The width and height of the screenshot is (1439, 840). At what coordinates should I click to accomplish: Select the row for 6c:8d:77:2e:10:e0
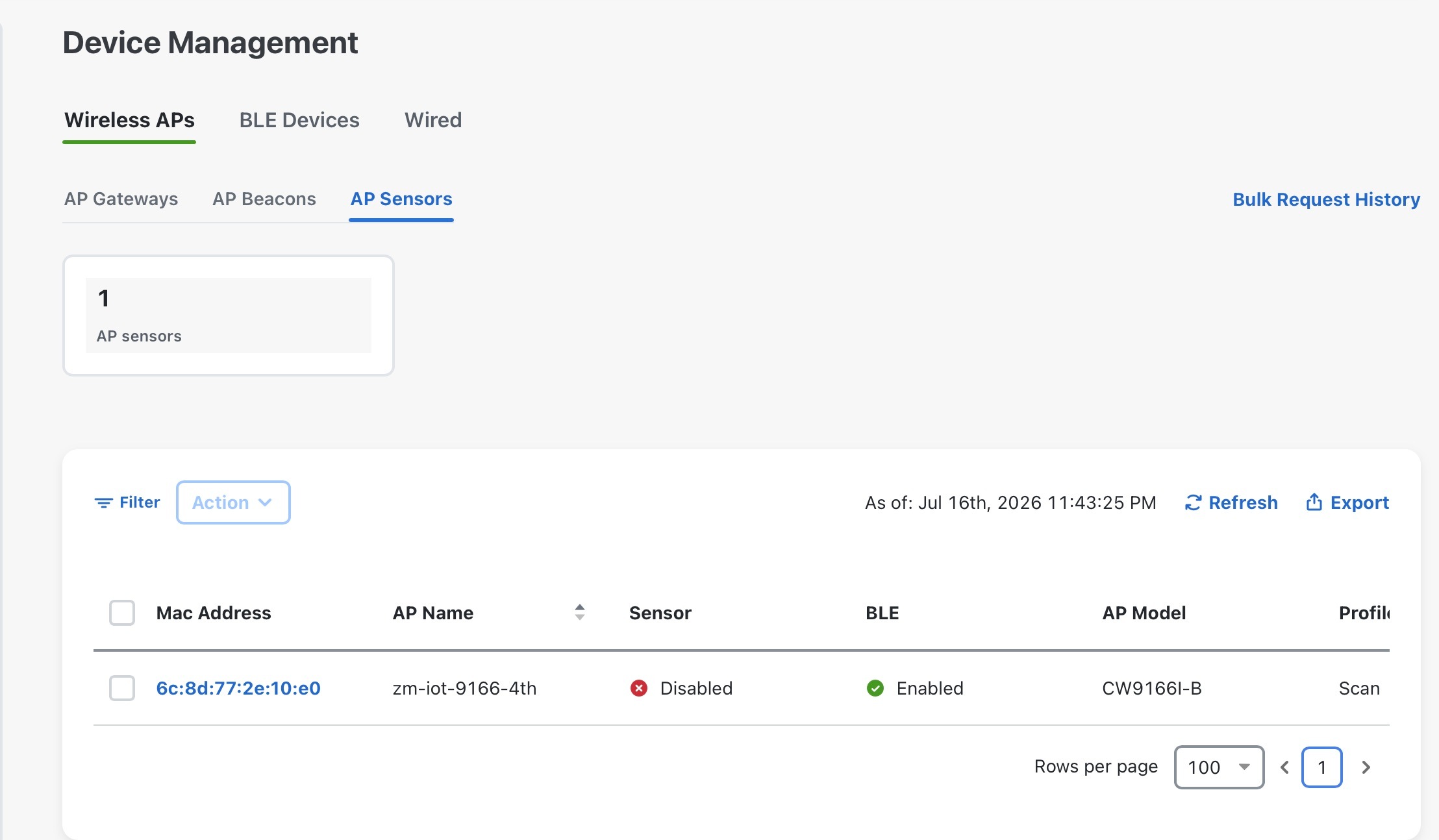click(x=122, y=688)
